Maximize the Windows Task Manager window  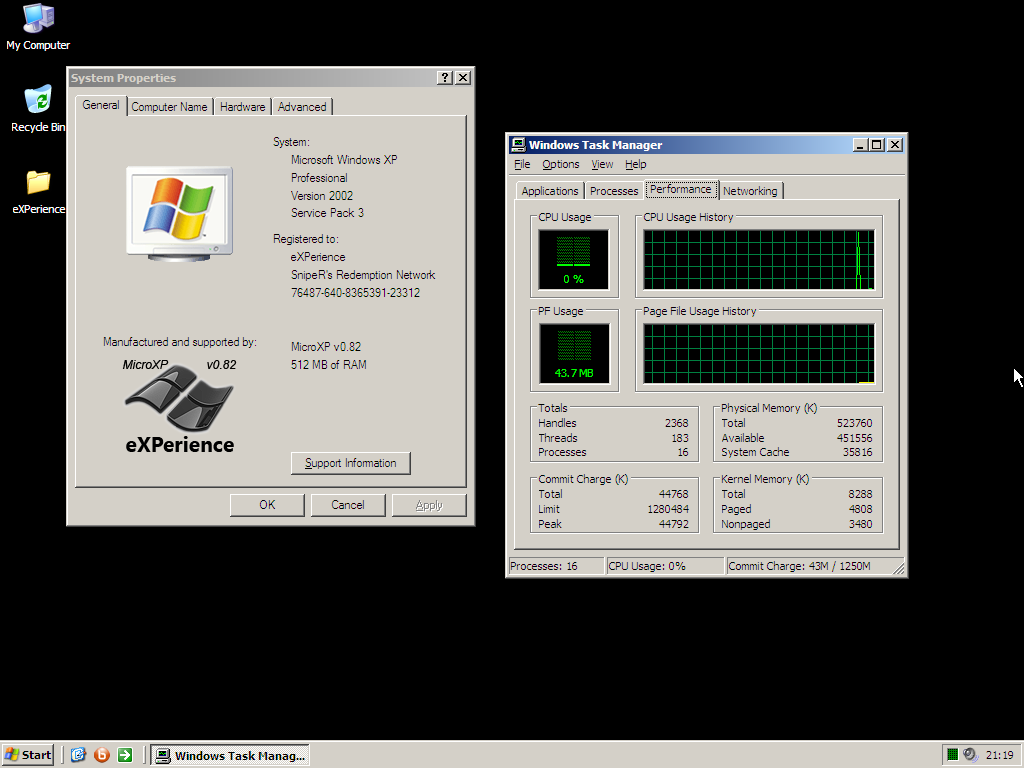coord(876,144)
